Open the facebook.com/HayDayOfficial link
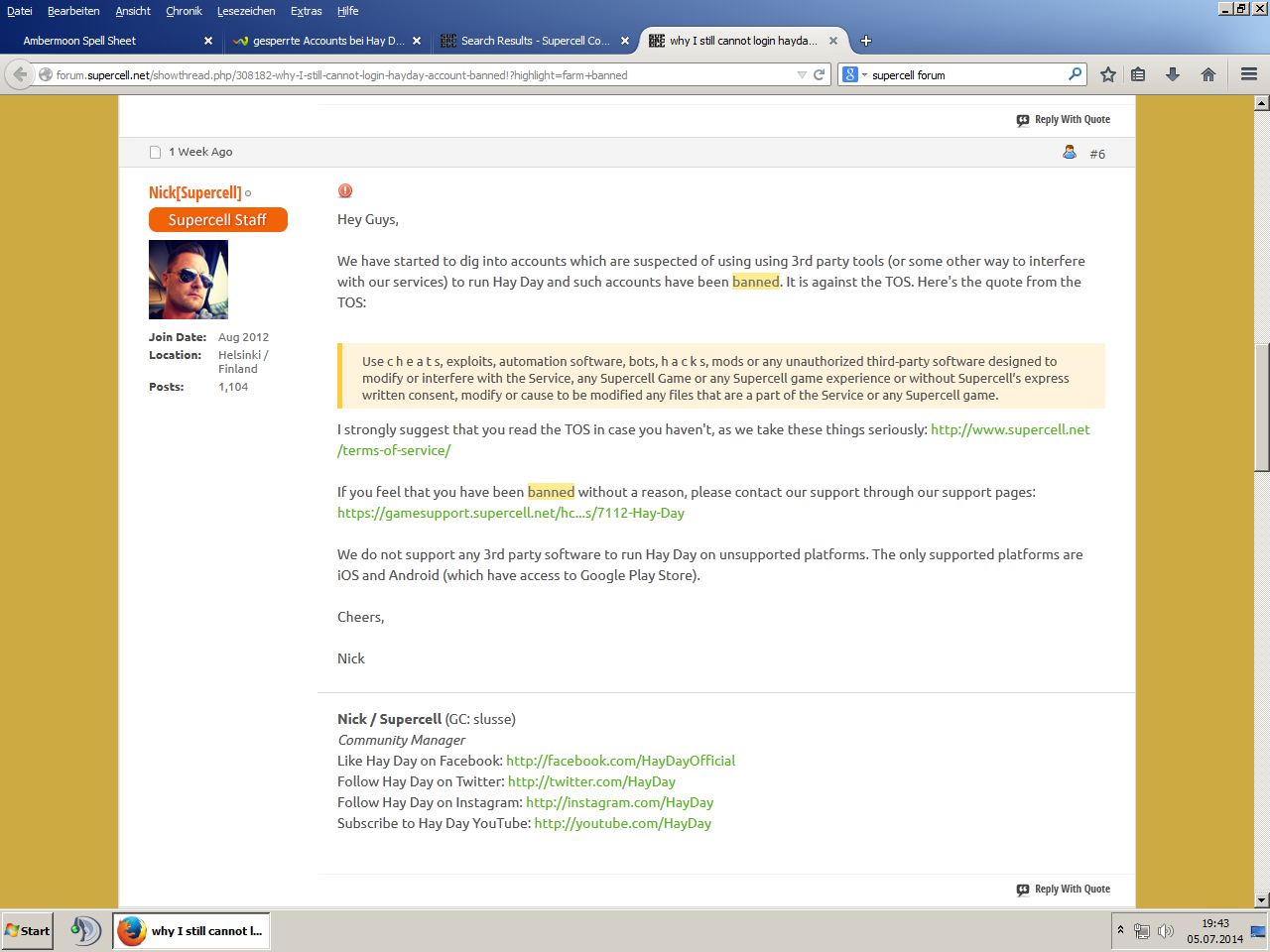The image size is (1270, 952). point(620,761)
